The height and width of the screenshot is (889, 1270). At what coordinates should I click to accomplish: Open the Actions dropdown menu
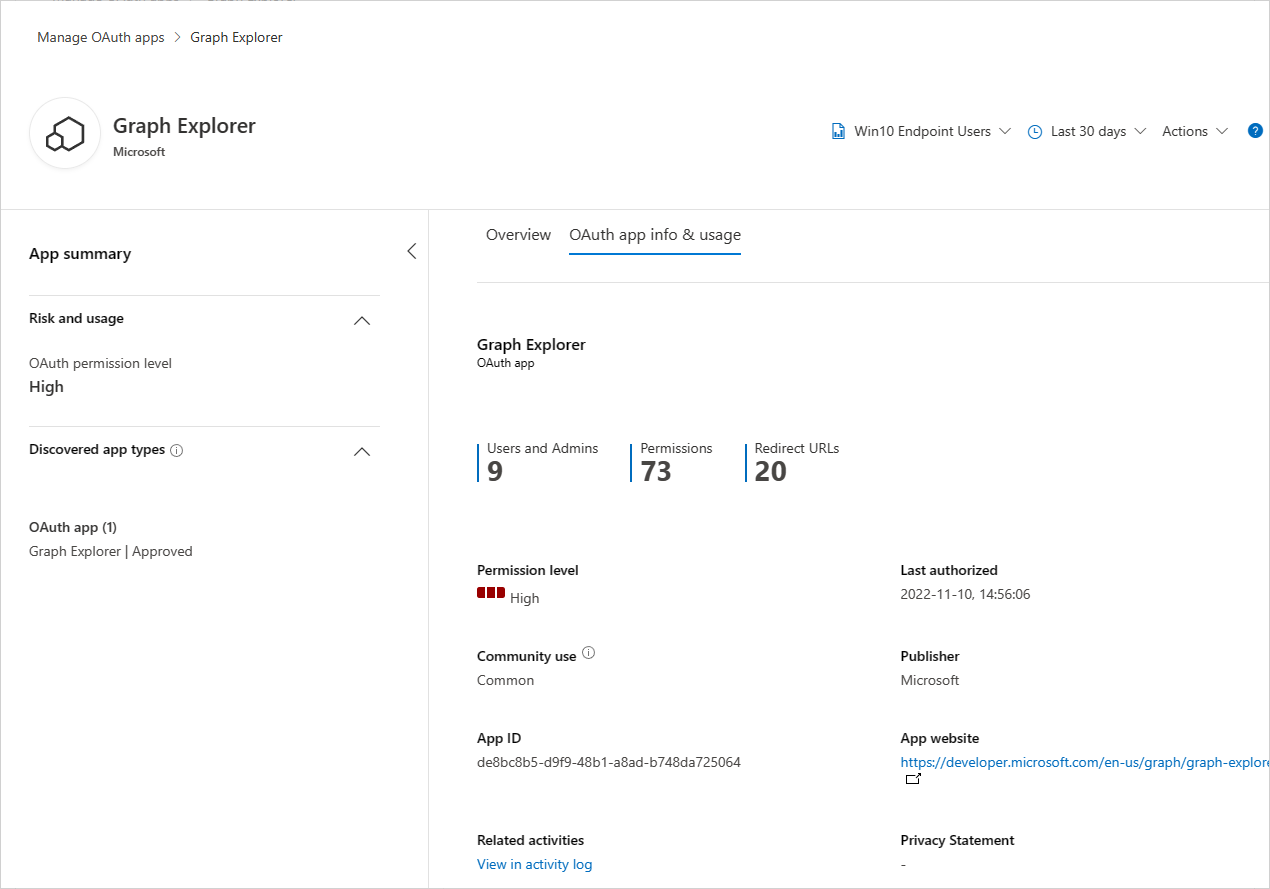(1194, 130)
